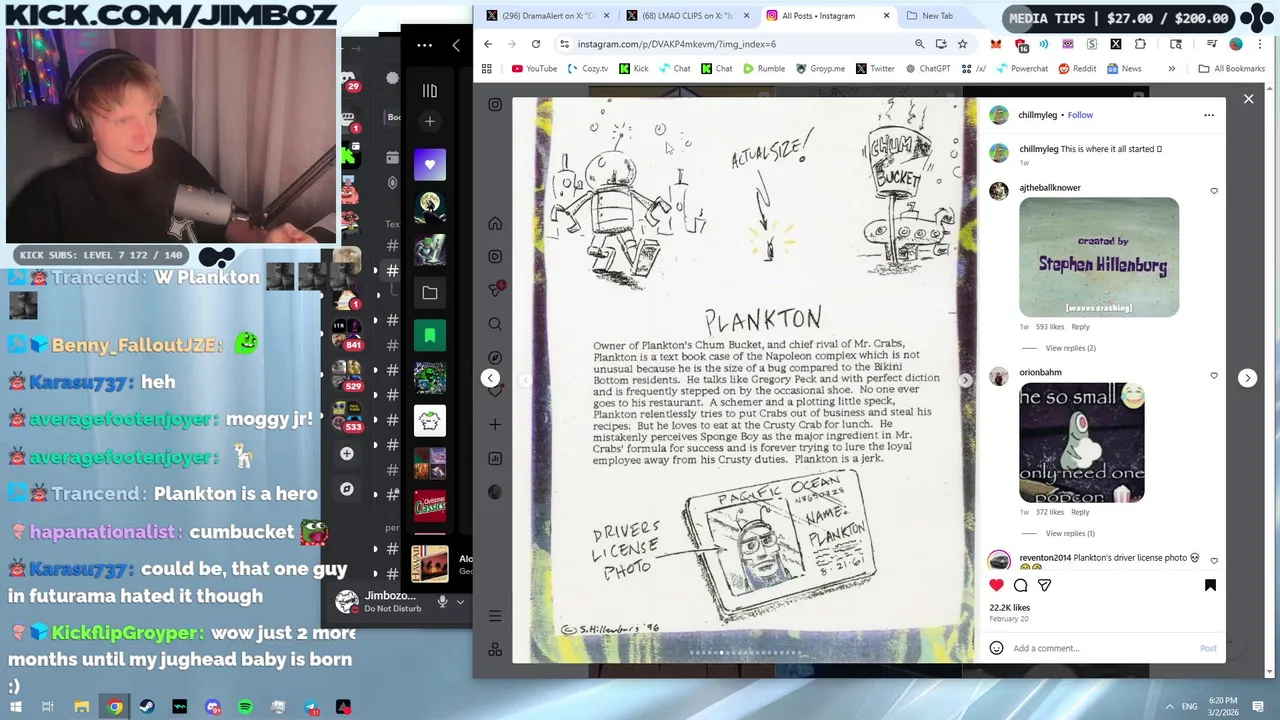Open side panel three-dot menu
The image size is (1280, 720).
tap(425, 45)
